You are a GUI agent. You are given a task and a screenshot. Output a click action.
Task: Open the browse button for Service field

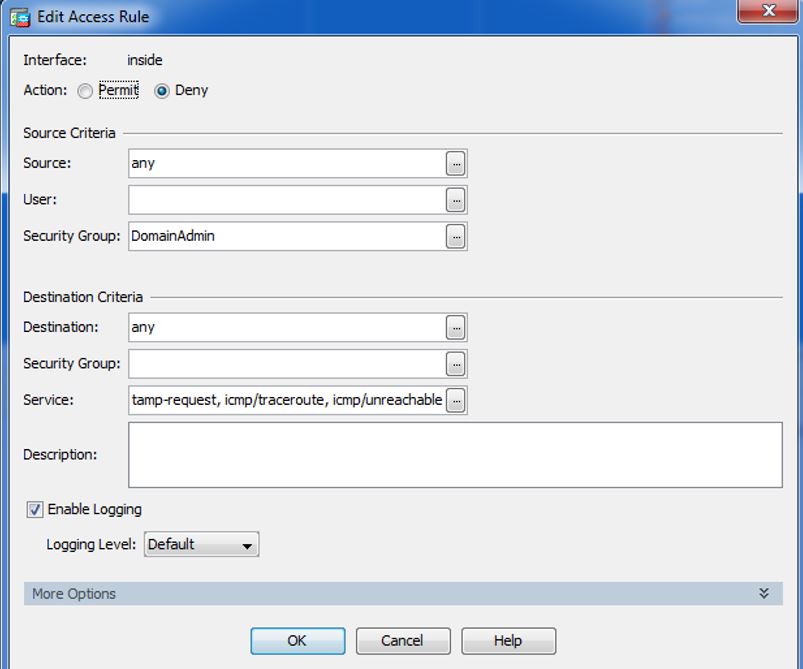point(455,401)
